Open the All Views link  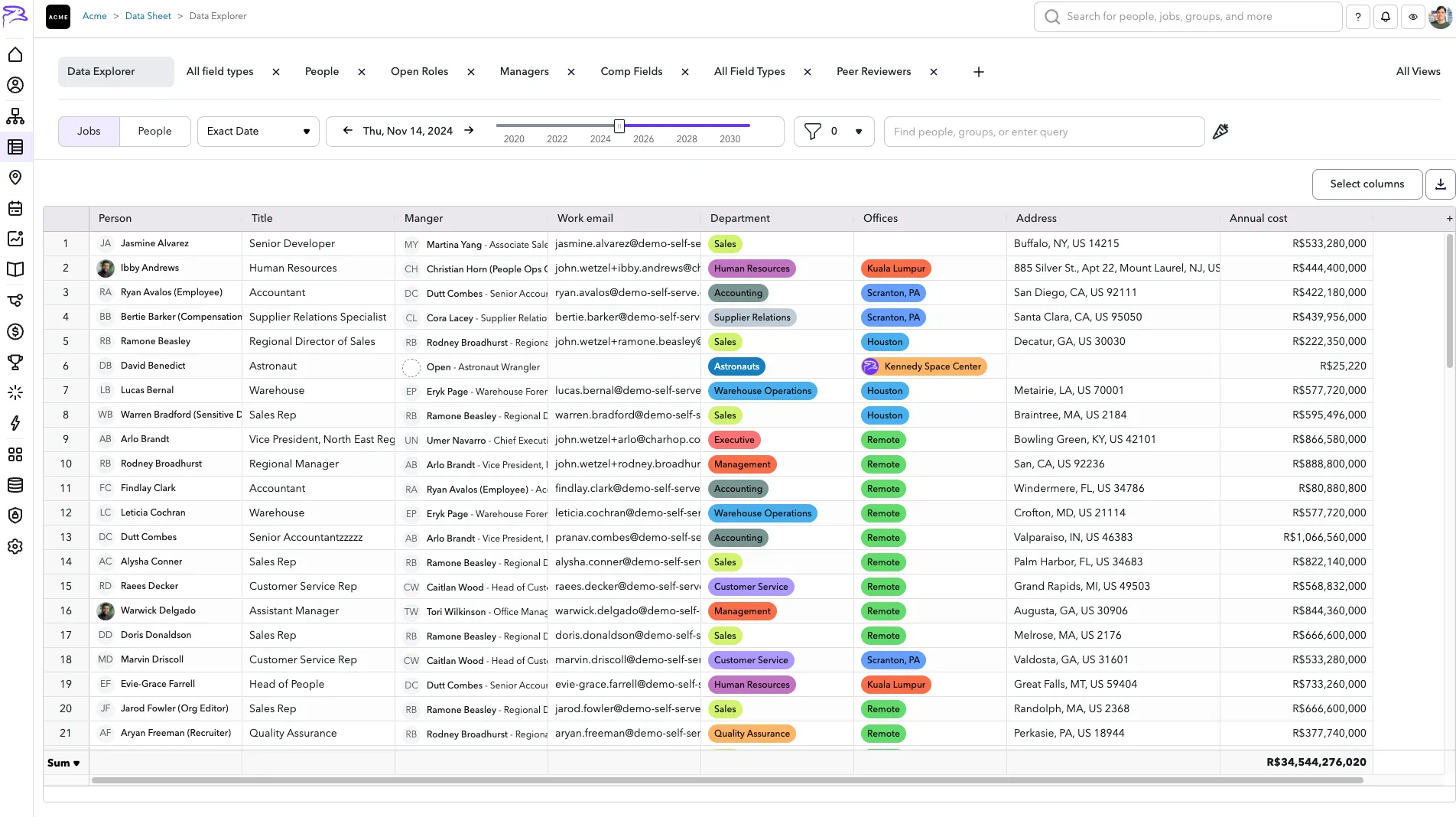coord(1418,72)
